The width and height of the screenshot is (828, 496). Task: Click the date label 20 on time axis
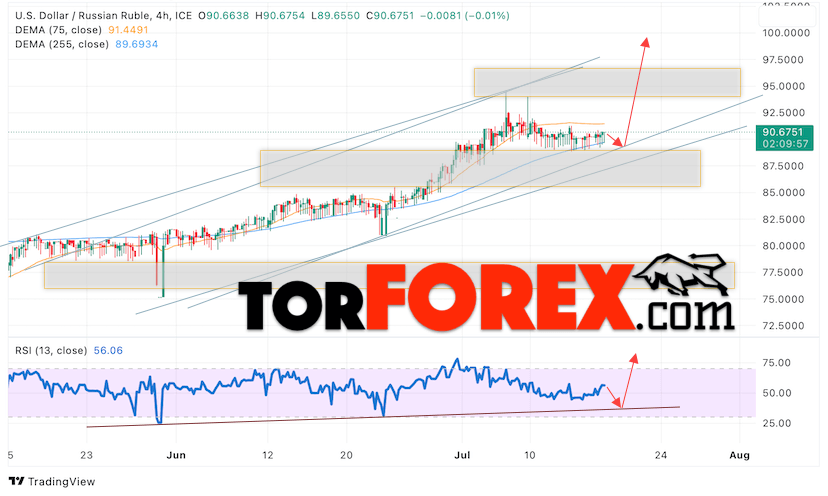tap(346, 455)
